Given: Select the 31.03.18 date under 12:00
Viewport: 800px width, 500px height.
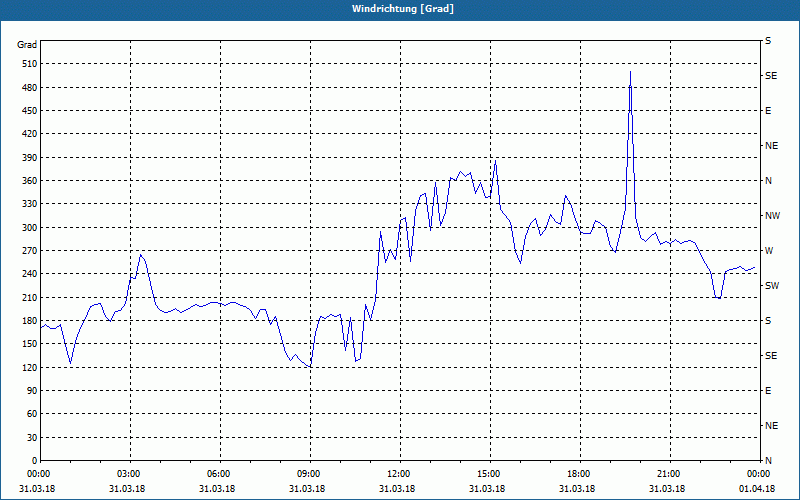Looking at the screenshot, I should click(x=397, y=489).
